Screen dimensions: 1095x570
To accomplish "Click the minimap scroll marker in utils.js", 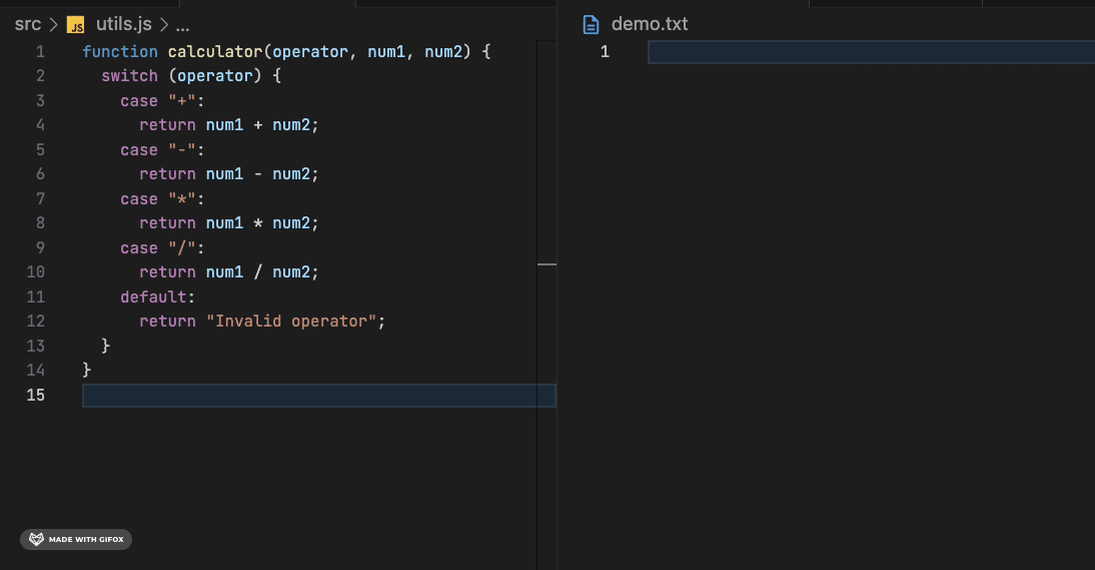I will point(547,264).
